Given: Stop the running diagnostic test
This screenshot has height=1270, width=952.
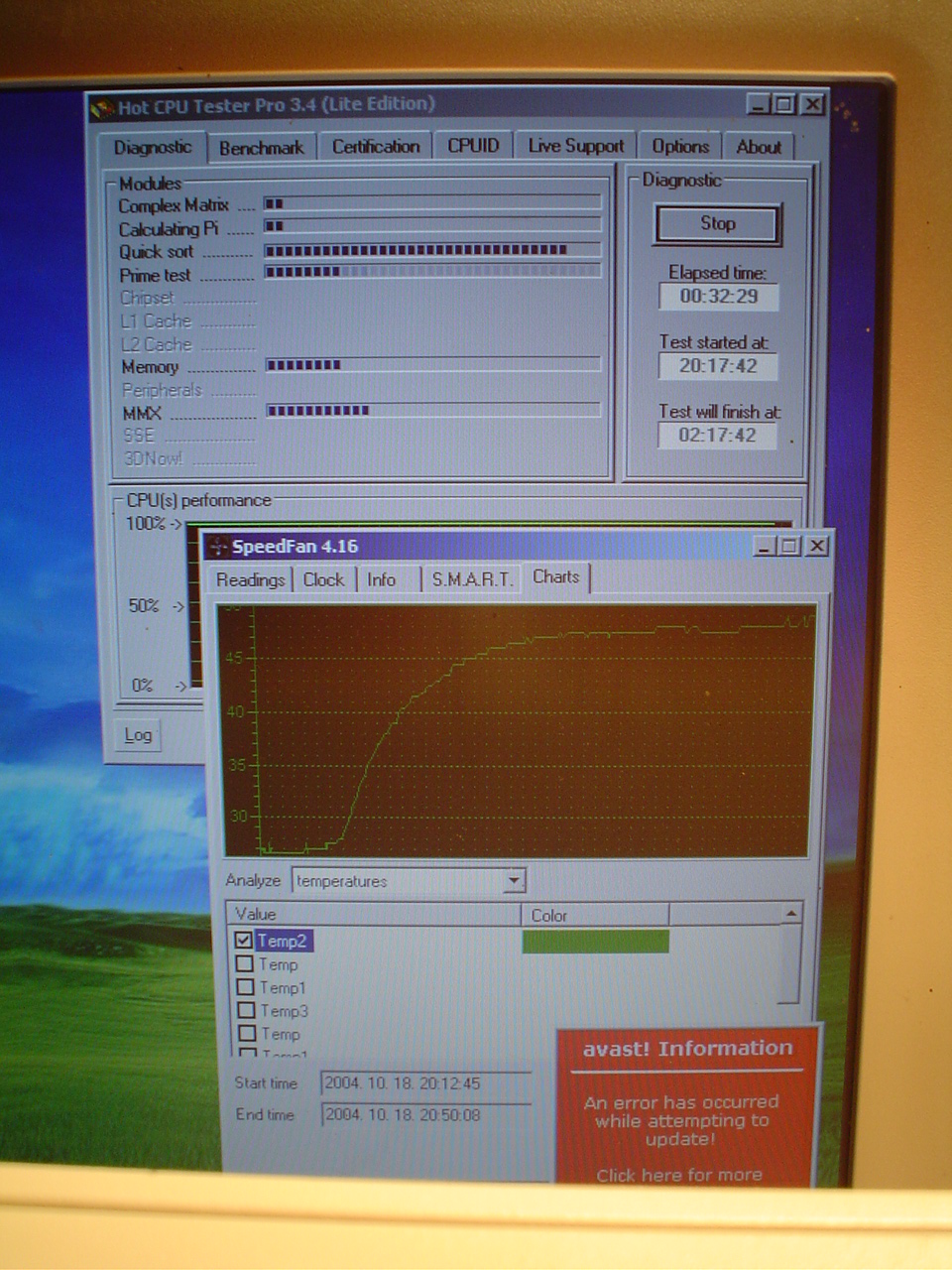Looking at the screenshot, I should tap(718, 223).
